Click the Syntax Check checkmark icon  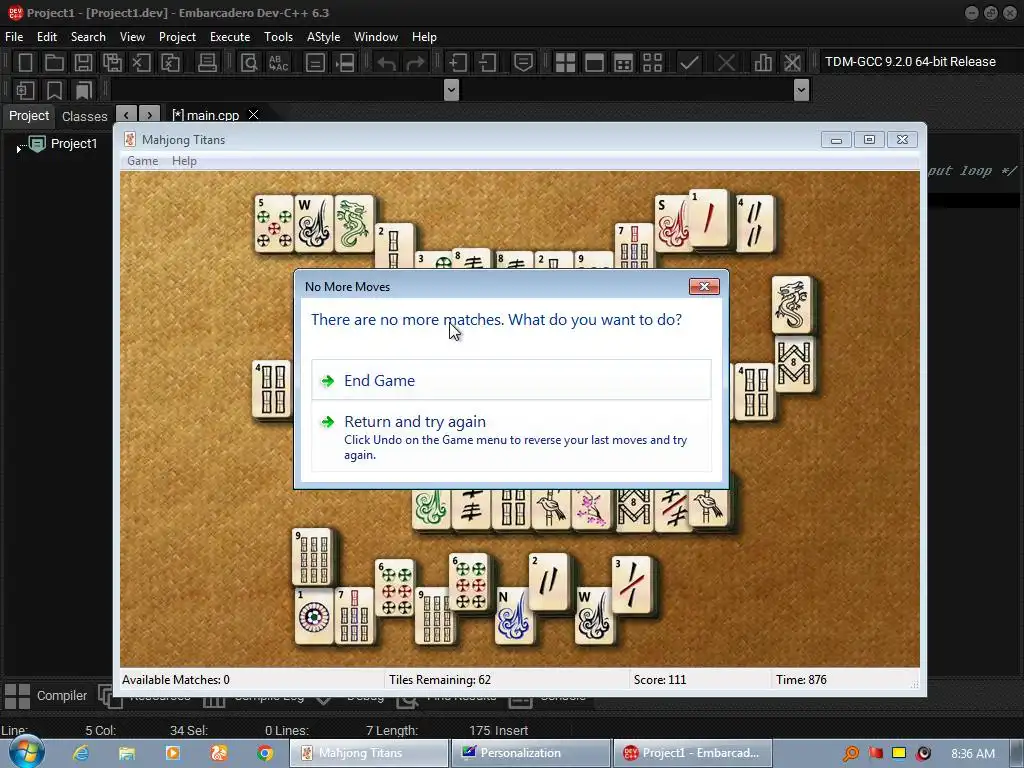689,63
